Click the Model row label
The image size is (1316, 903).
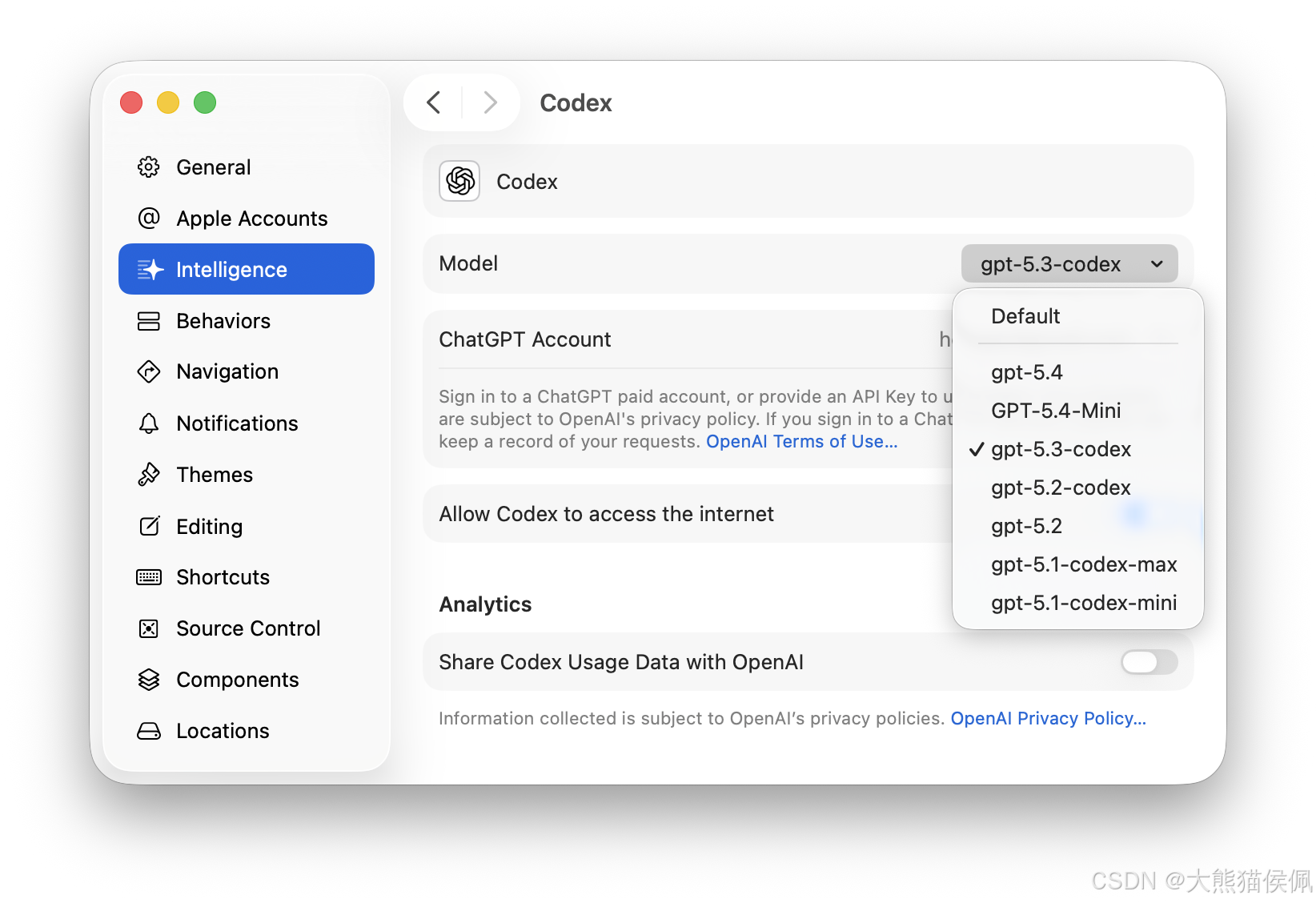pyautogui.click(x=468, y=263)
